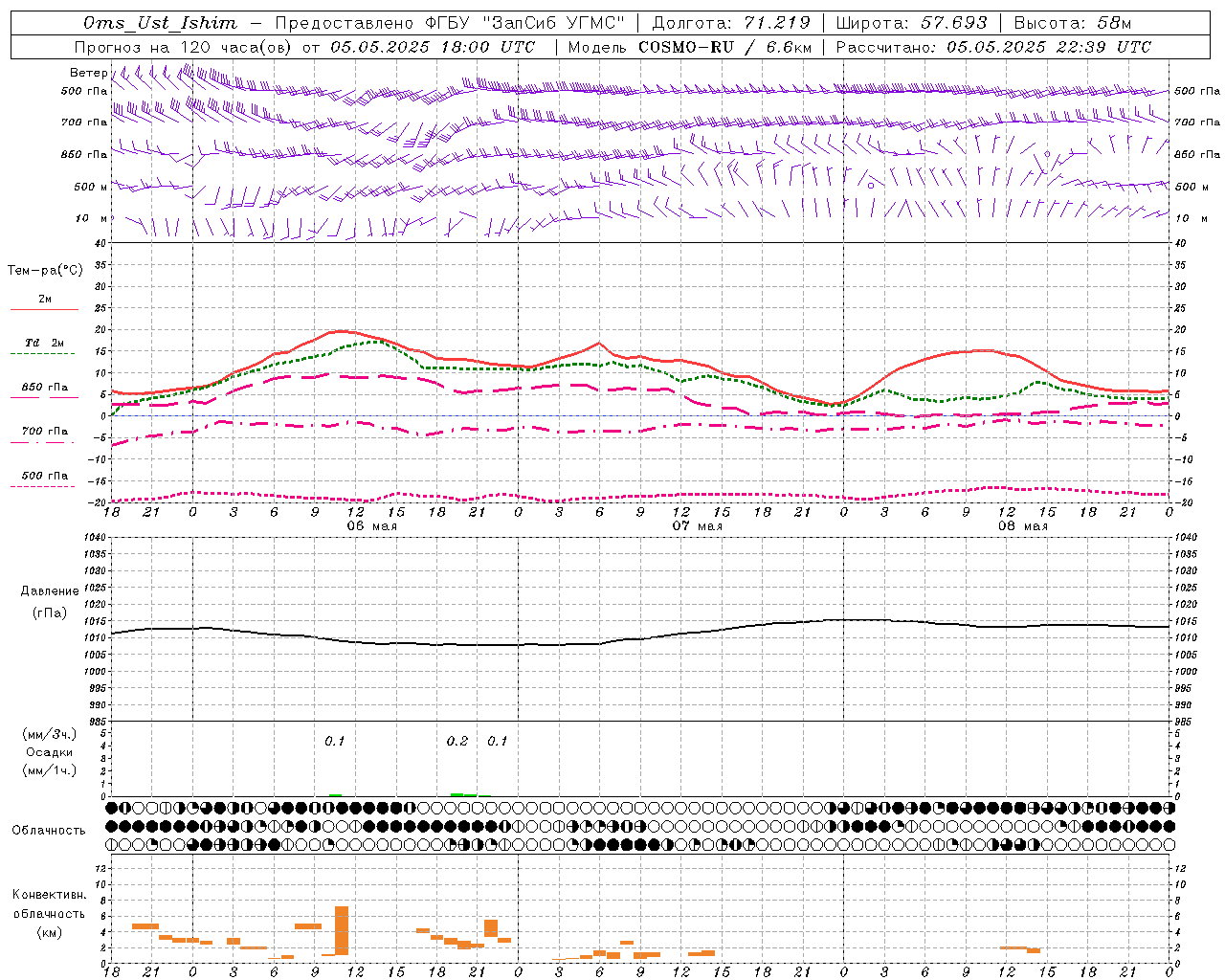Click the 700 гПа temperature legend entry

pyautogui.click(x=45, y=432)
